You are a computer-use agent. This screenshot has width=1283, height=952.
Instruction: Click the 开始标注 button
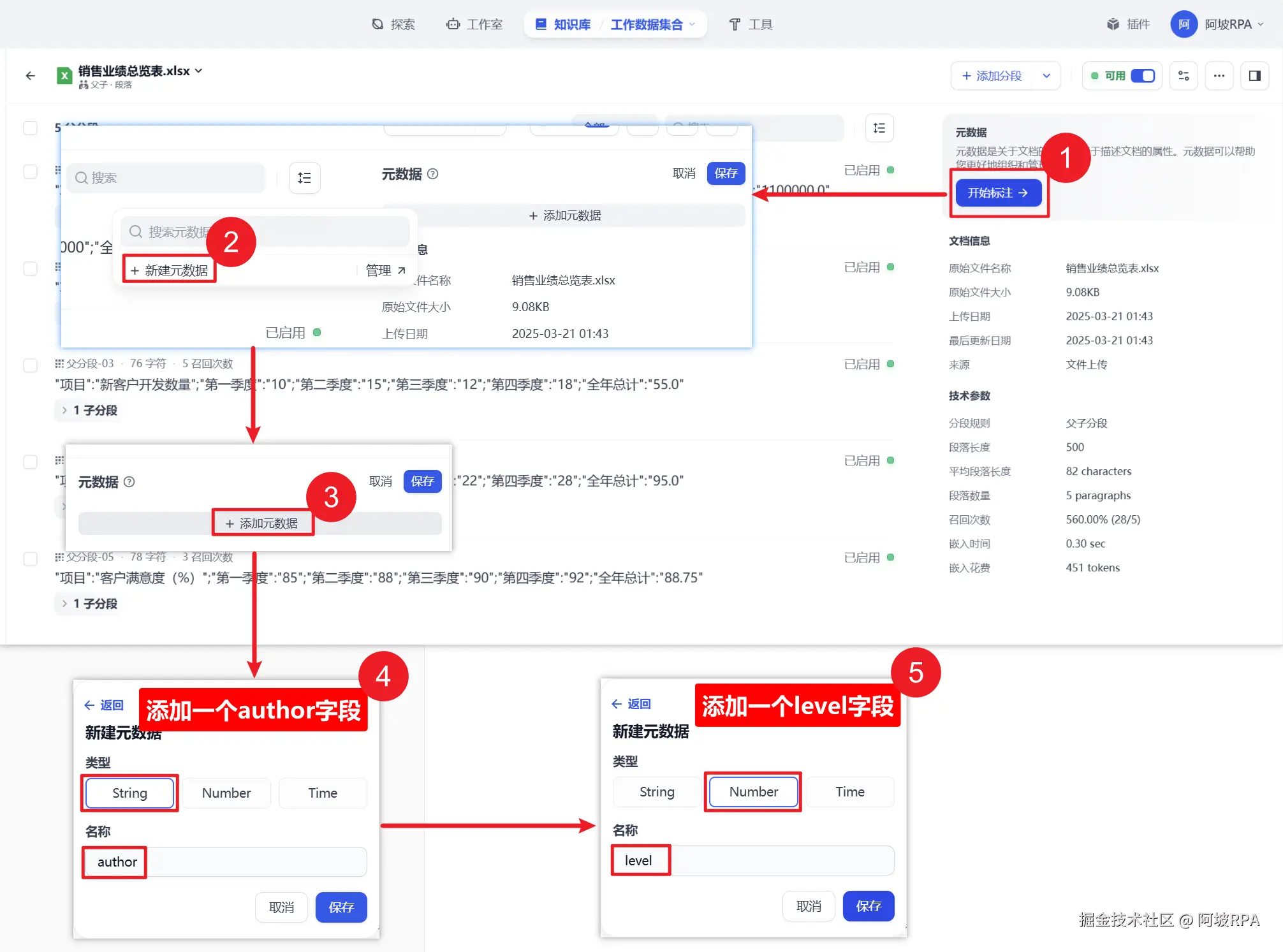(x=997, y=193)
